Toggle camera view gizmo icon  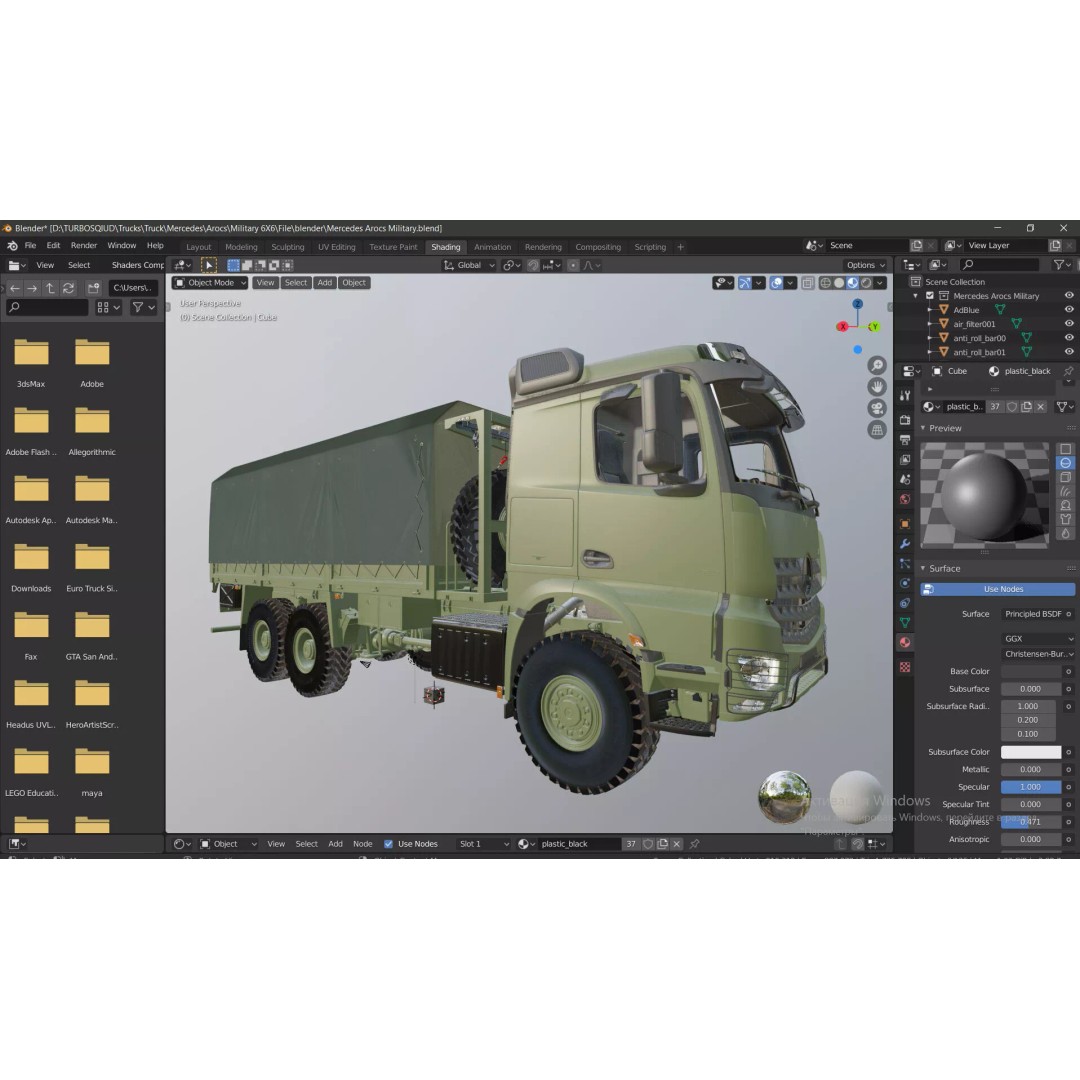tap(877, 408)
